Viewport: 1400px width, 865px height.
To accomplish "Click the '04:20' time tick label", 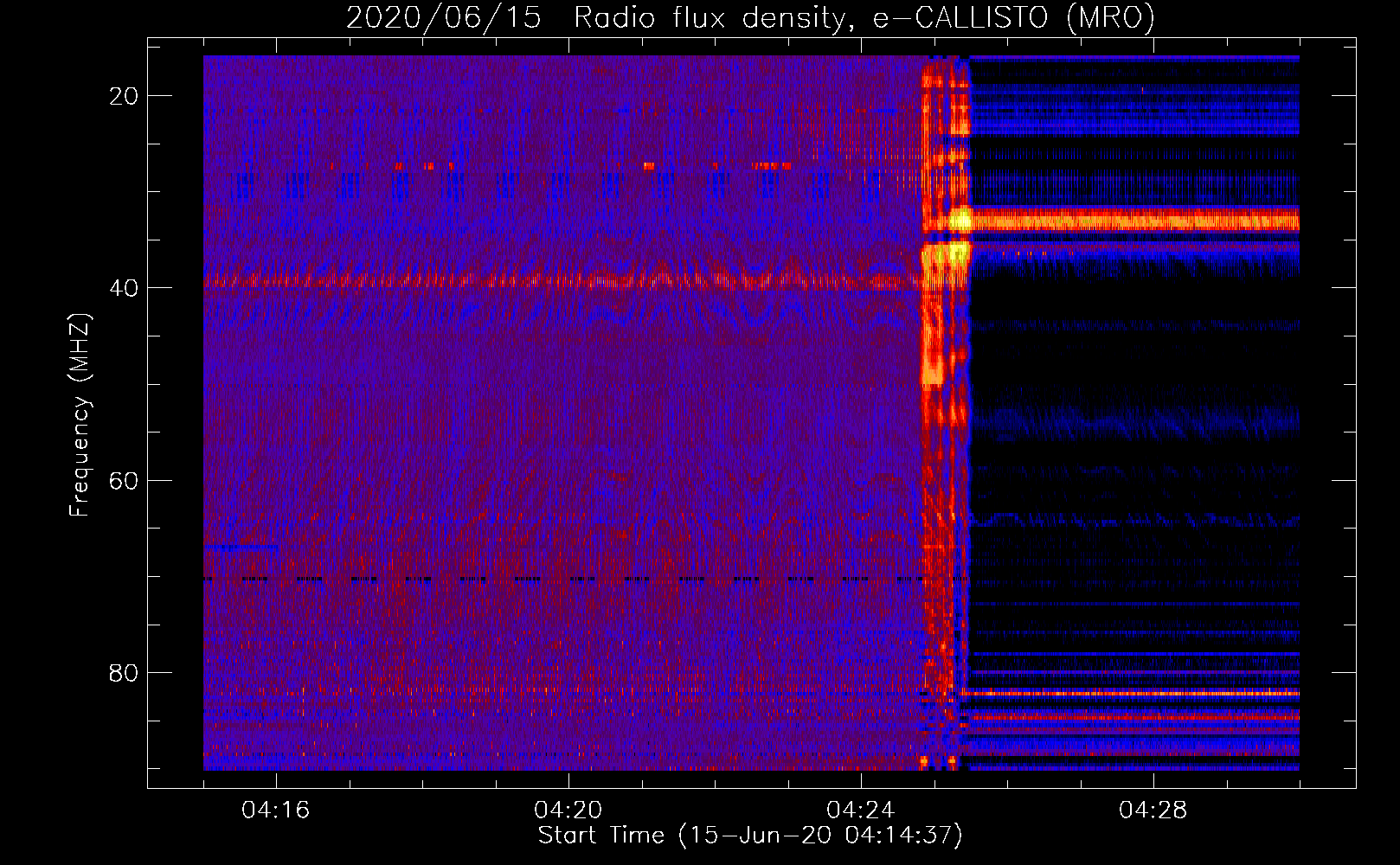I will pos(568,811).
